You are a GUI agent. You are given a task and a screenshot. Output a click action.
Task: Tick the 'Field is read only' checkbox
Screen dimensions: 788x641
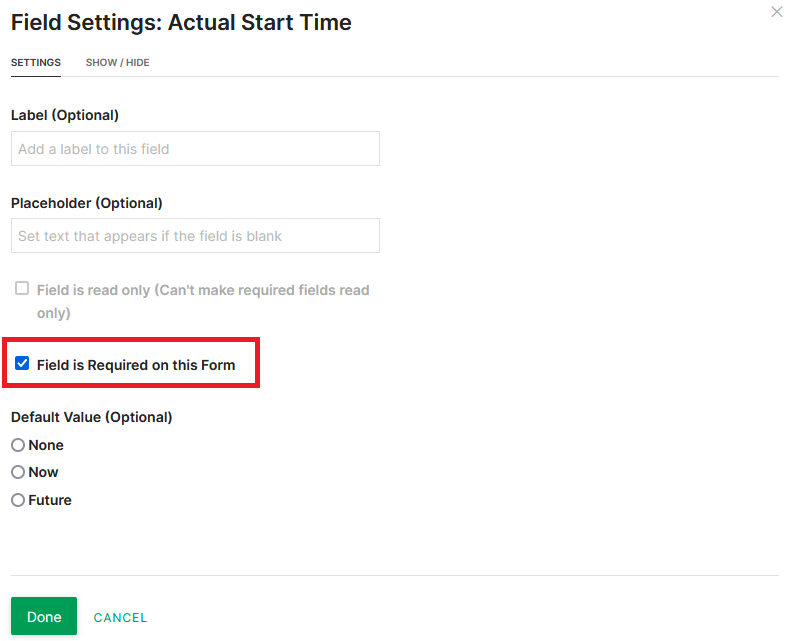tap(22, 289)
